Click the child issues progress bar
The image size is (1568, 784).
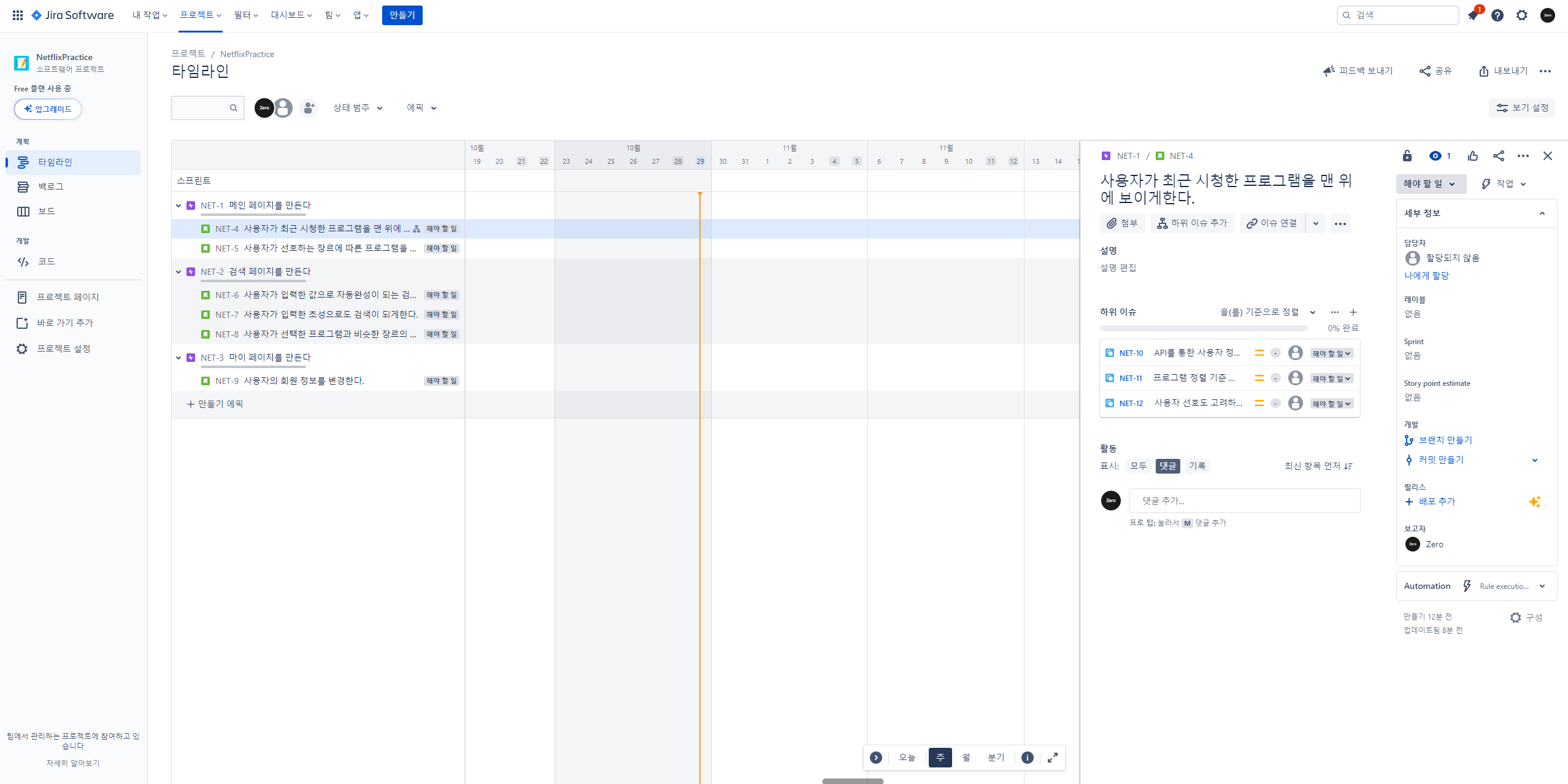[1203, 329]
